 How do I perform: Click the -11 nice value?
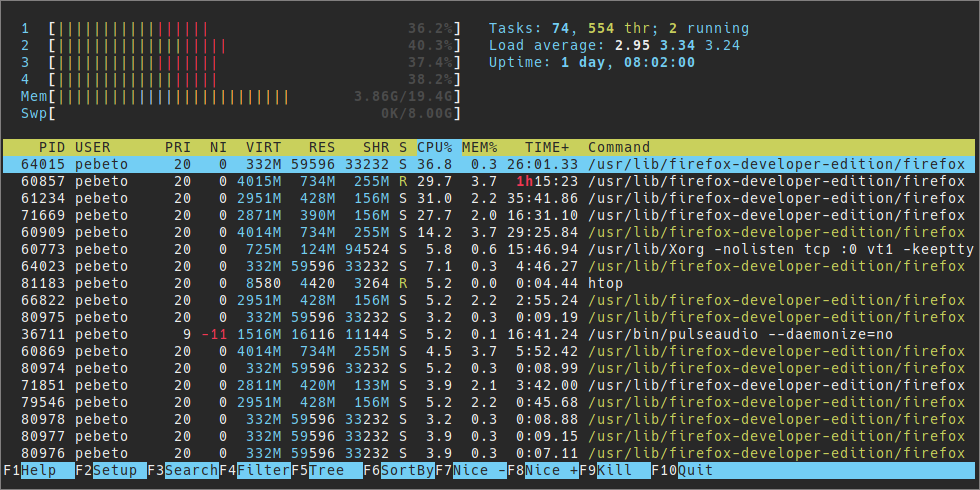[x=214, y=334]
